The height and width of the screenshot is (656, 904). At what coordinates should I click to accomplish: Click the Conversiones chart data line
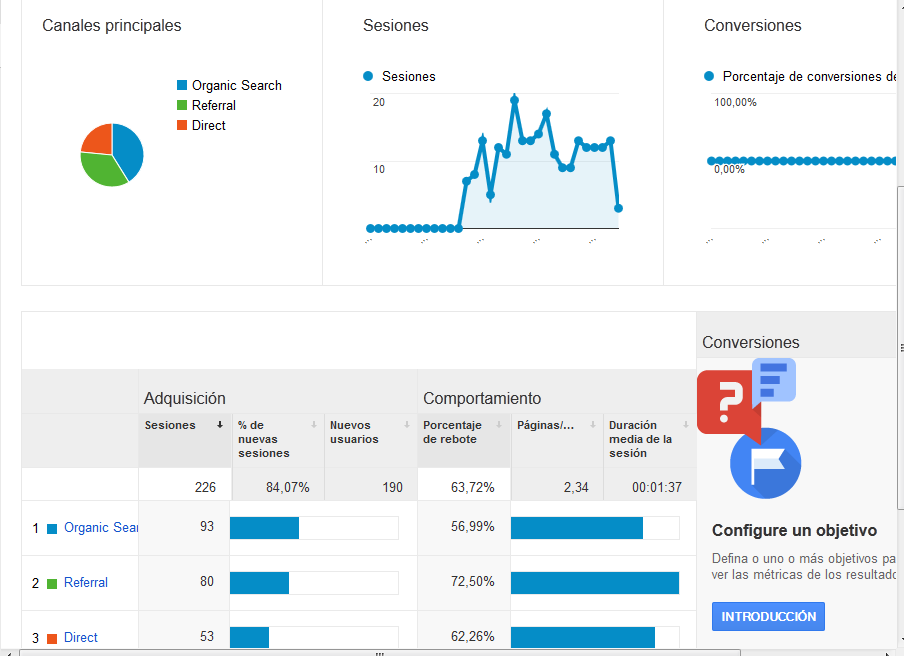[801, 161]
